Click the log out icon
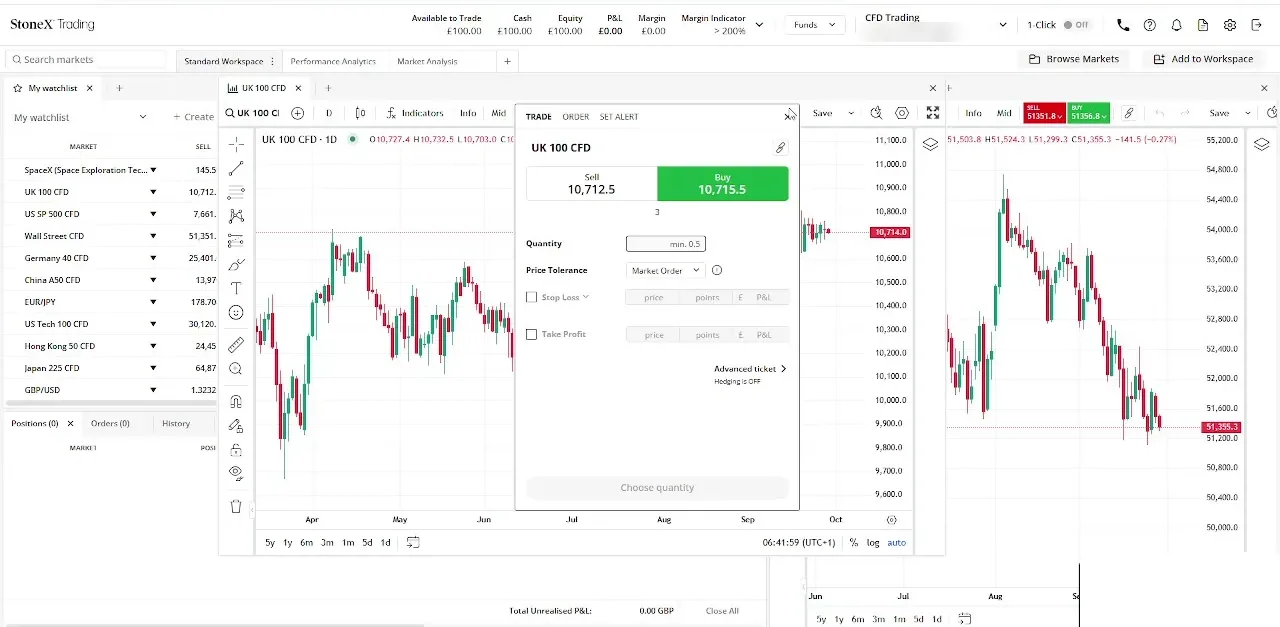This screenshot has height=627, width=1280. (x=1257, y=25)
